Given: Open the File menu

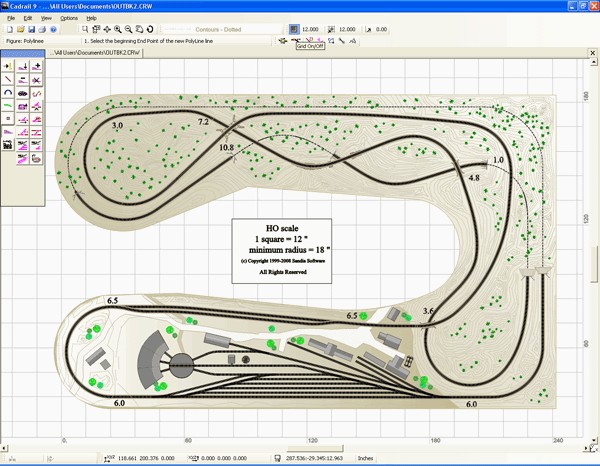Looking at the screenshot, I should pyautogui.click(x=11, y=18).
